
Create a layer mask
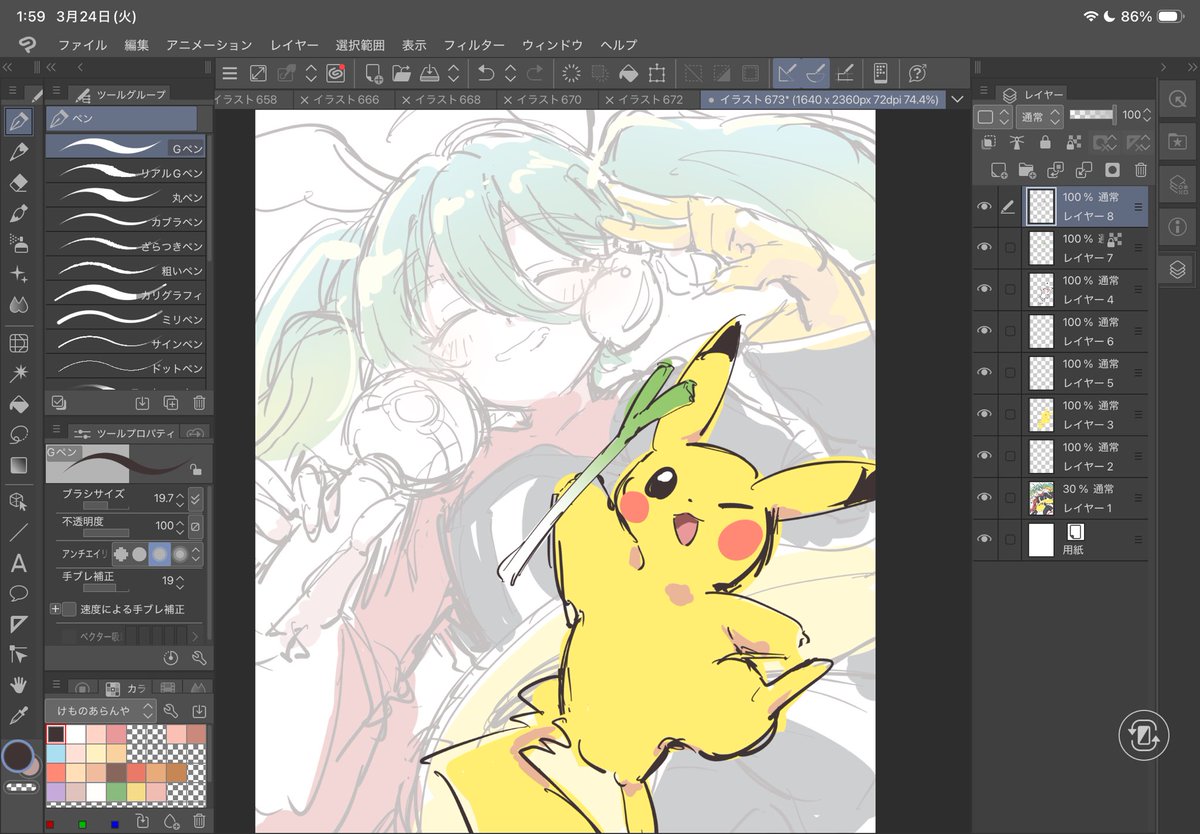point(1112,171)
